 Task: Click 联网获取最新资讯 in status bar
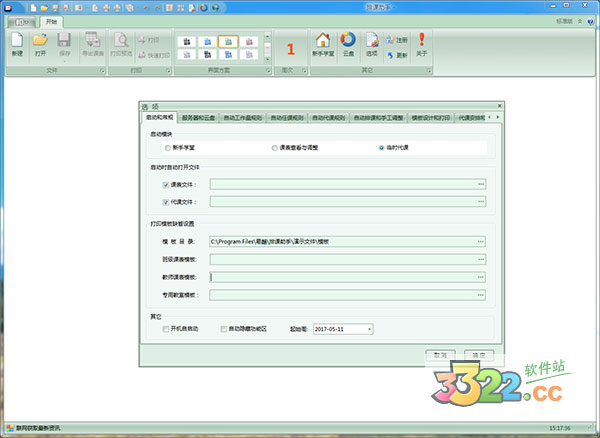[x=38, y=428]
